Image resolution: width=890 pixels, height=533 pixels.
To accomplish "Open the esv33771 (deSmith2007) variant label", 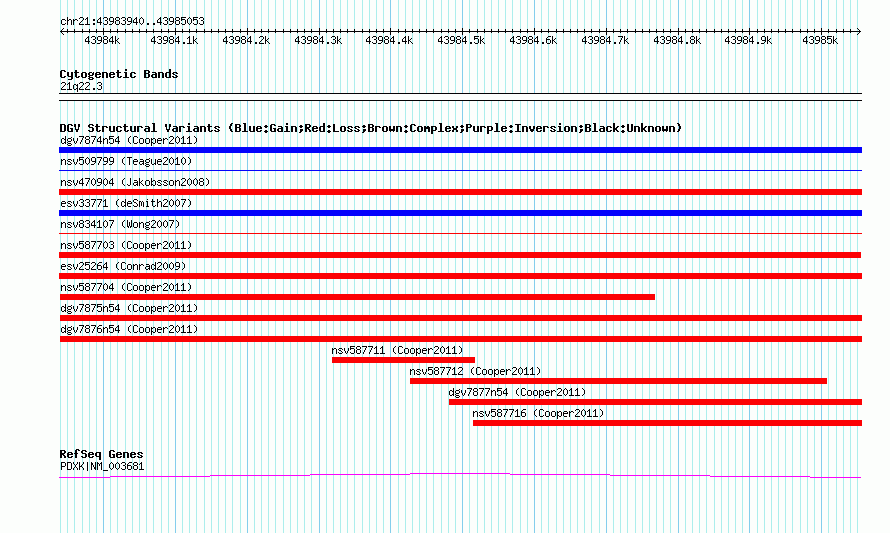I will click(126, 203).
